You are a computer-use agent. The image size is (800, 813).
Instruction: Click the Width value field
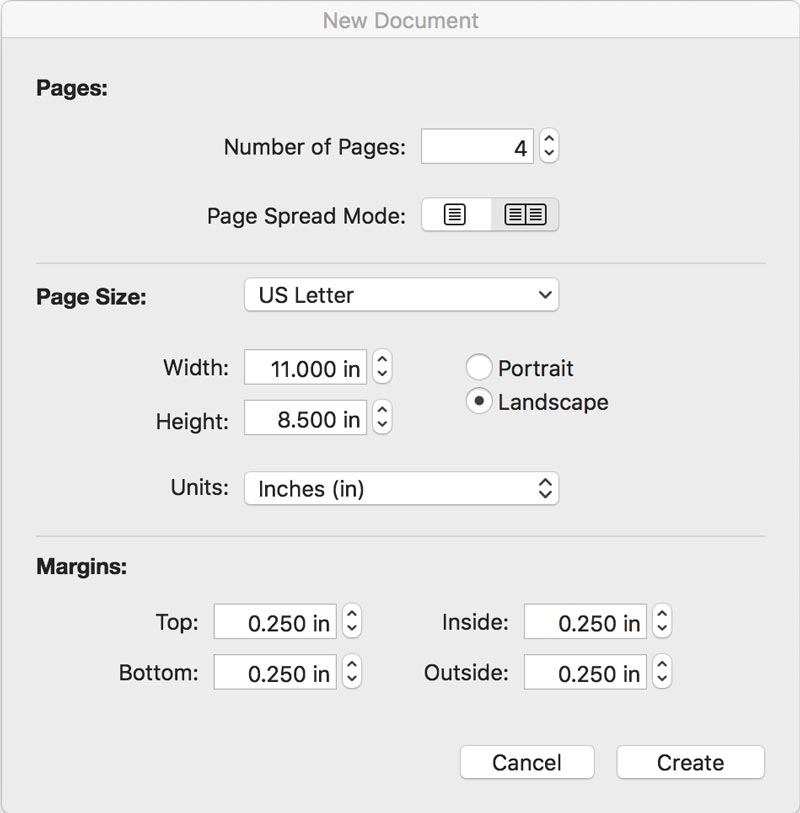tap(305, 367)
